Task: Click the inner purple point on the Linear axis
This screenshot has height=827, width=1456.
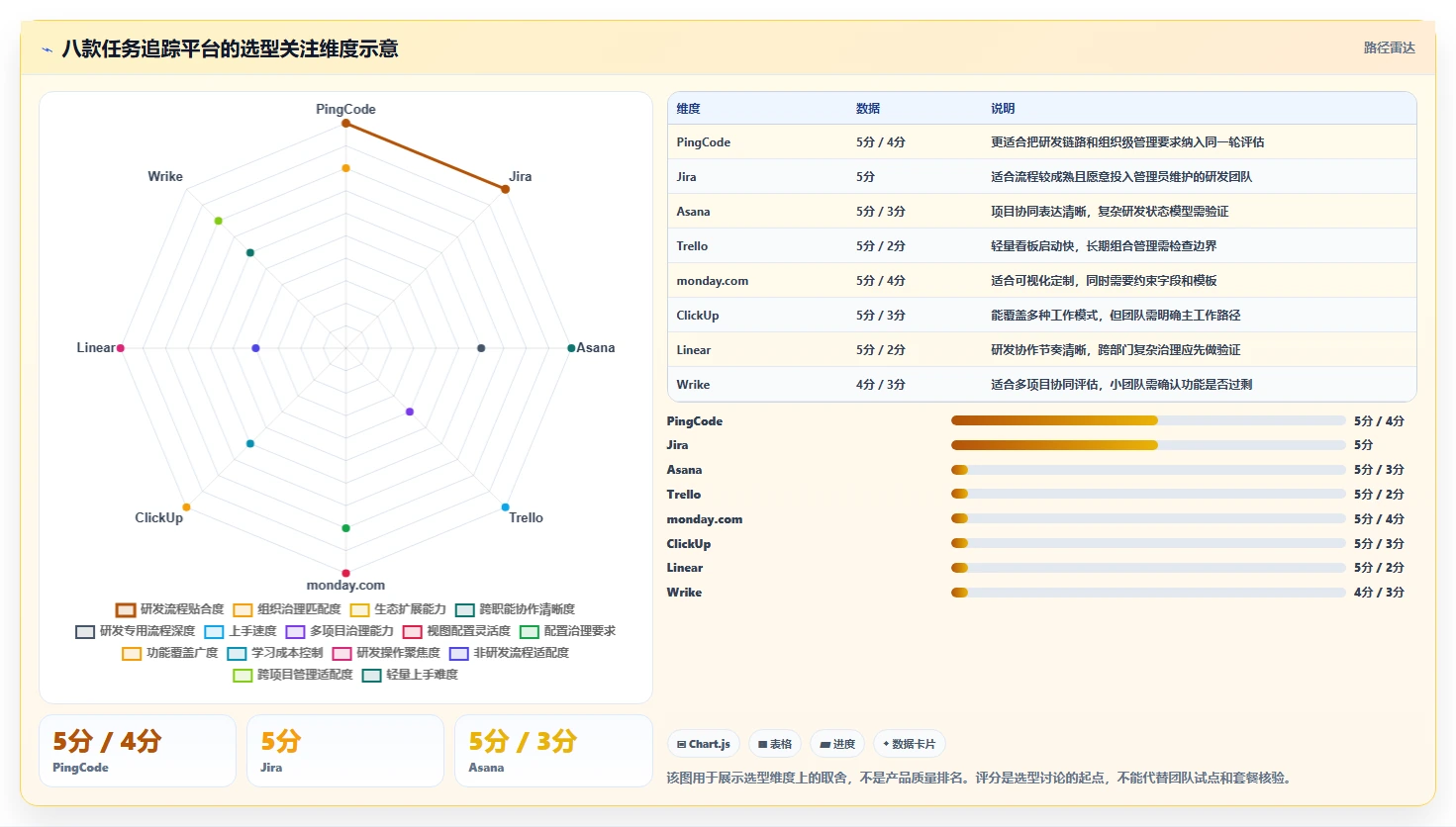Action: (x=255, y=348)
